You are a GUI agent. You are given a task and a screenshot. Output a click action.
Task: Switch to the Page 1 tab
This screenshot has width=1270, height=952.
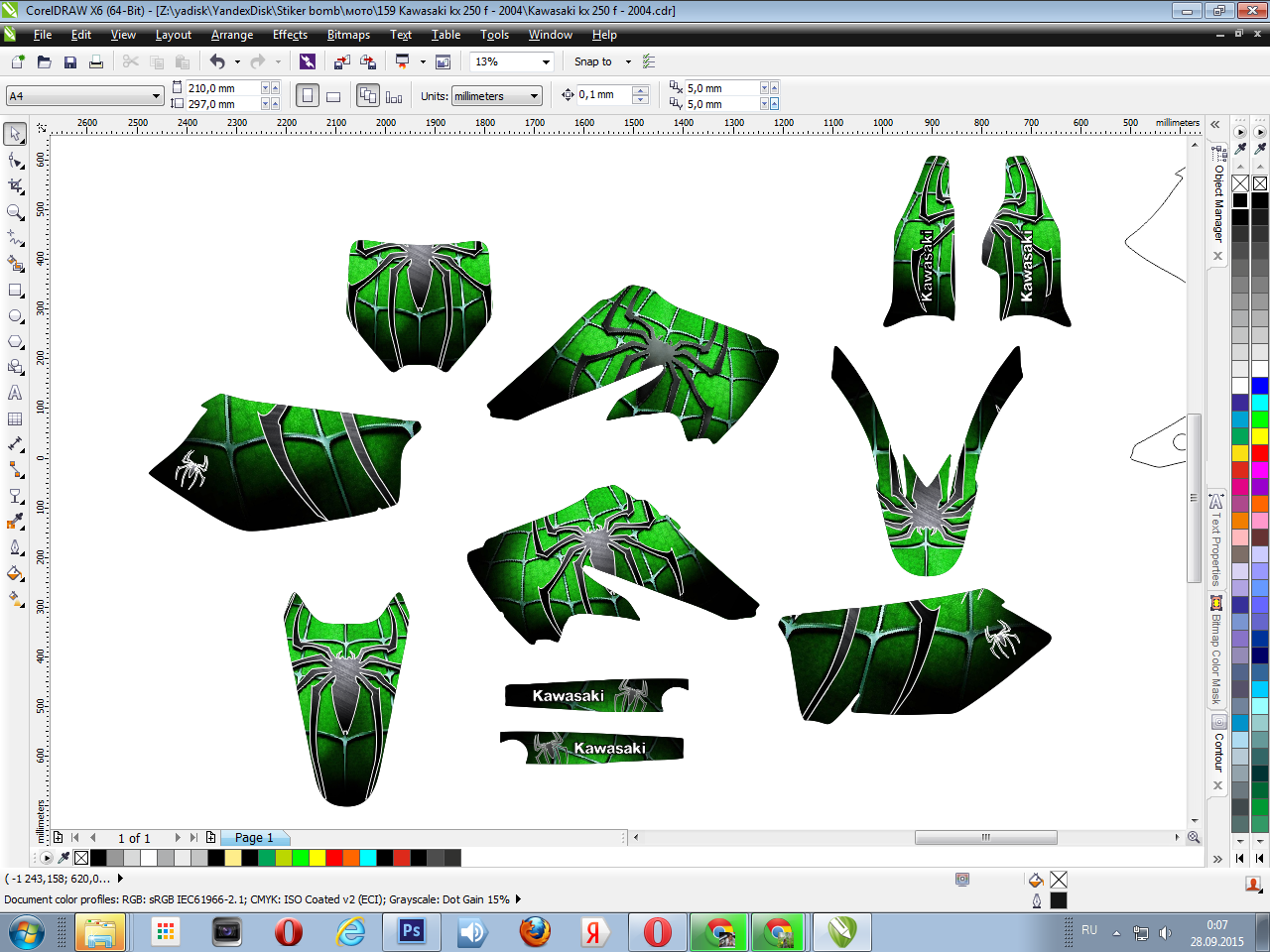[254, 838]
